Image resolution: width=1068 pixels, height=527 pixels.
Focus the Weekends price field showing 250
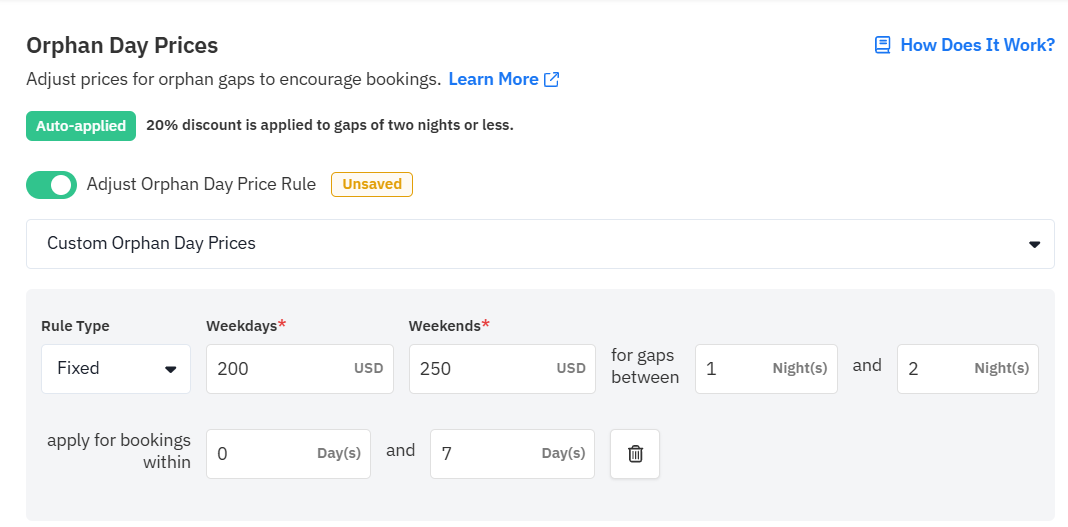point(502,369)
